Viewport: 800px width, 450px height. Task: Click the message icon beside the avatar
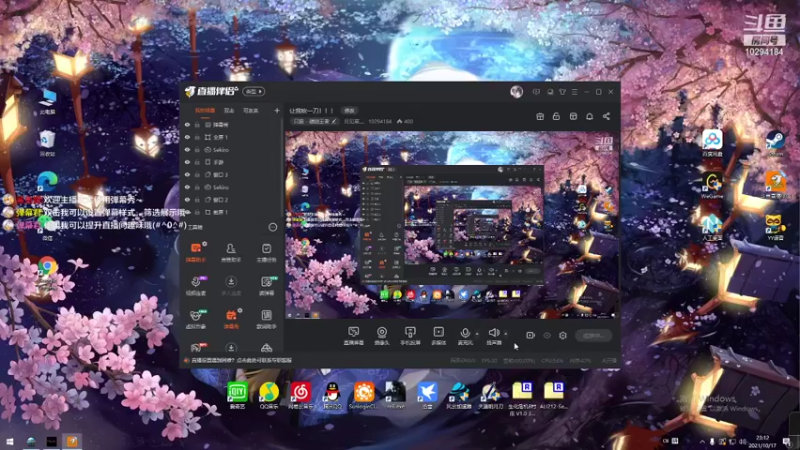(x=536, y=92)
